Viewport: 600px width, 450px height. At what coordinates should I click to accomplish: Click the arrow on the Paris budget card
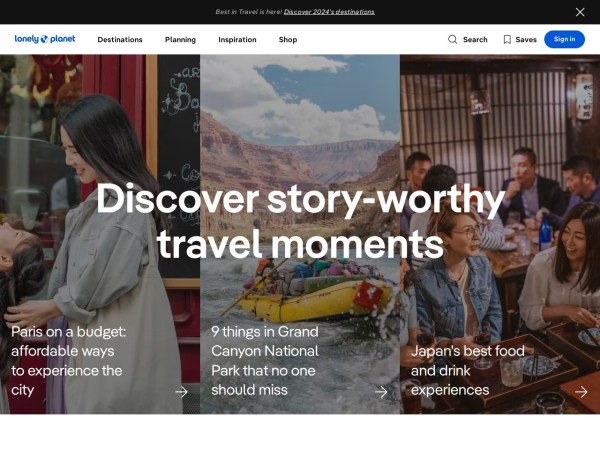click(181, 392)
